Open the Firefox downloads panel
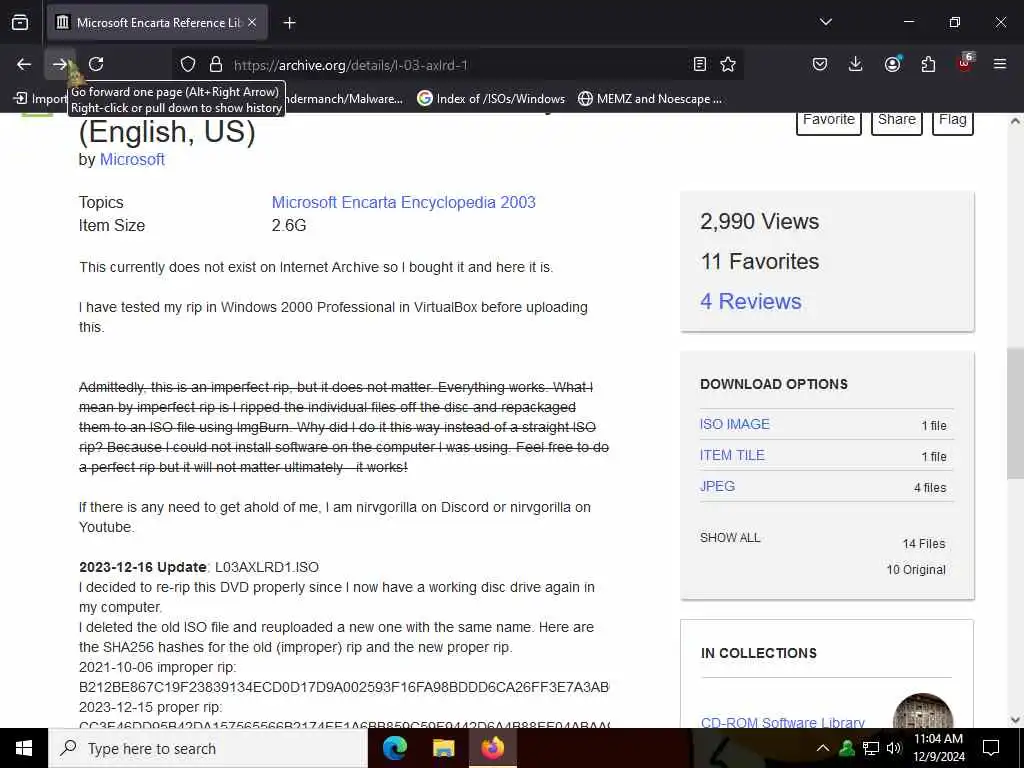Image resolution: width=1024 pixels, height=768 pixels. (856, 64)
